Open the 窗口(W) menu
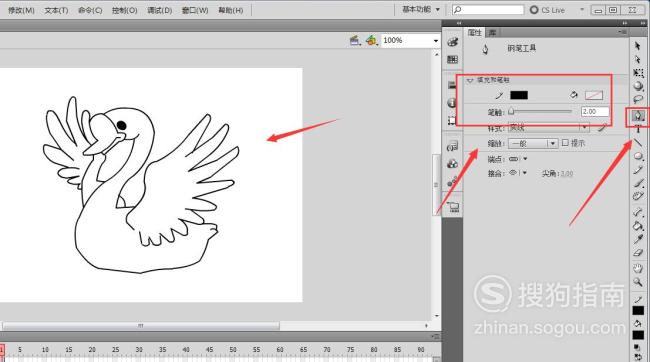 click(x=195, y=10)
